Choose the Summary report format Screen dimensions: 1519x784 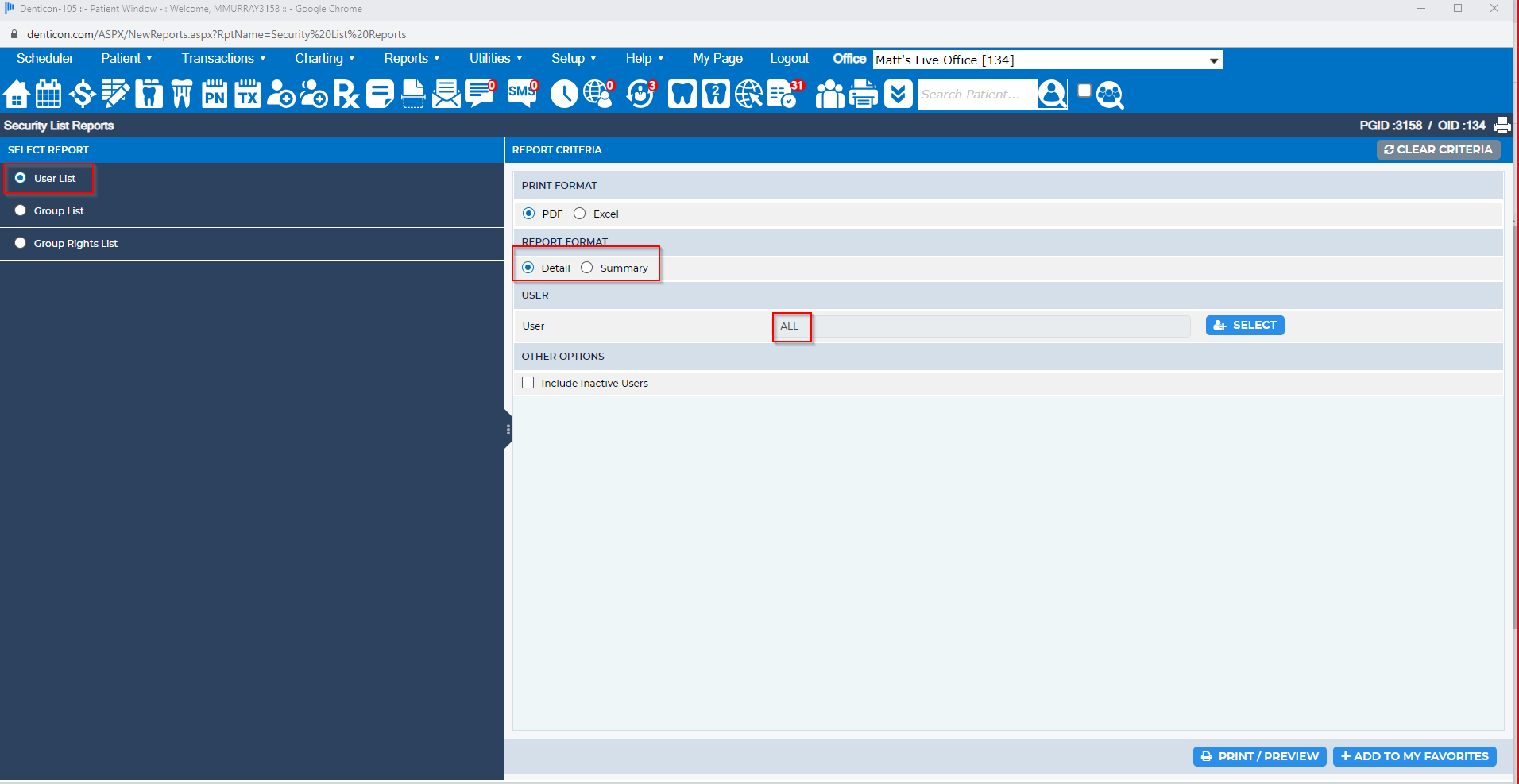(x=586, y=268)
